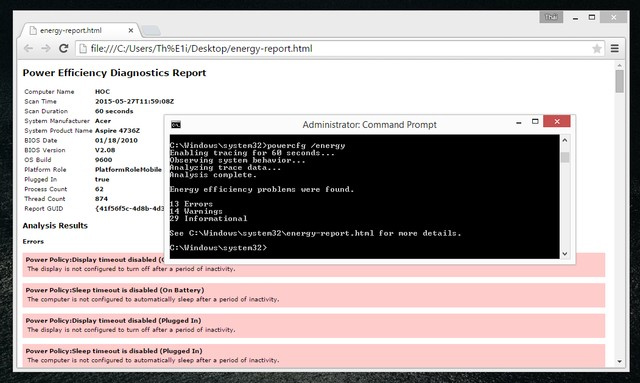This screenshot has width=640, height=383.
Task: Click the Process Count value 62
Action: pos(99,189)
